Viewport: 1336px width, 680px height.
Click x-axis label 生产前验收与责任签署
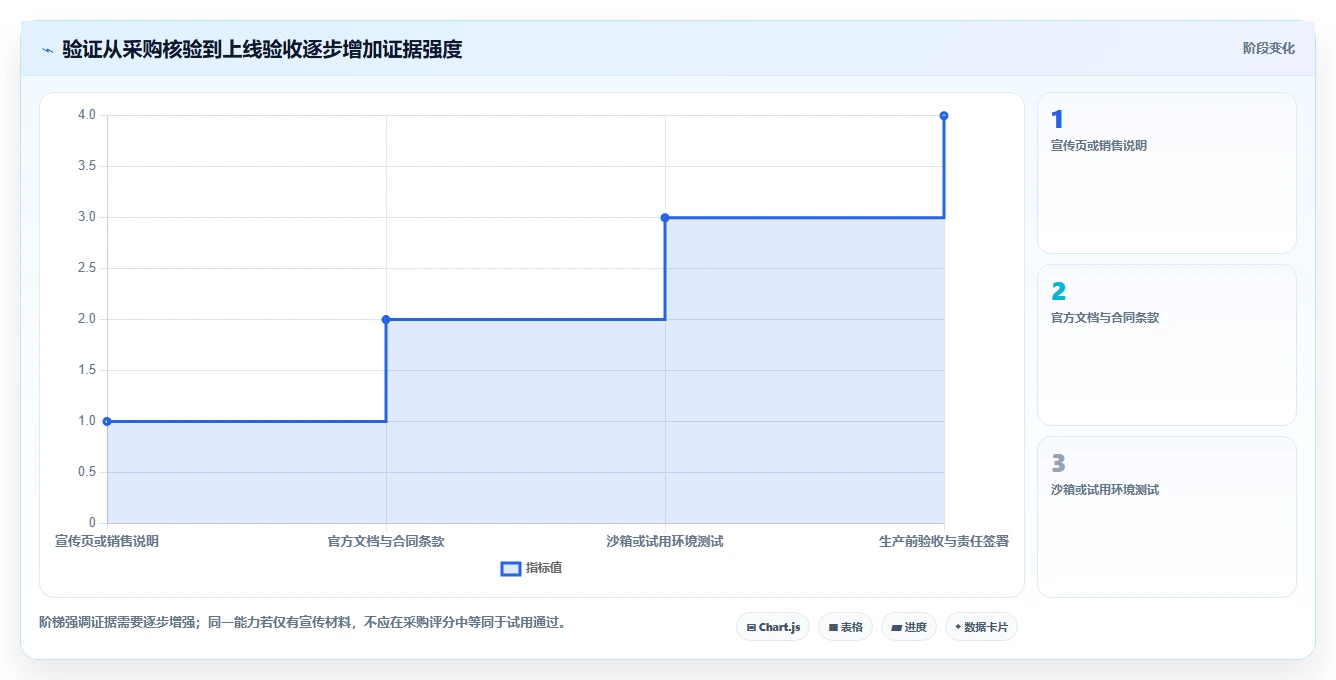tap(944, 541)
